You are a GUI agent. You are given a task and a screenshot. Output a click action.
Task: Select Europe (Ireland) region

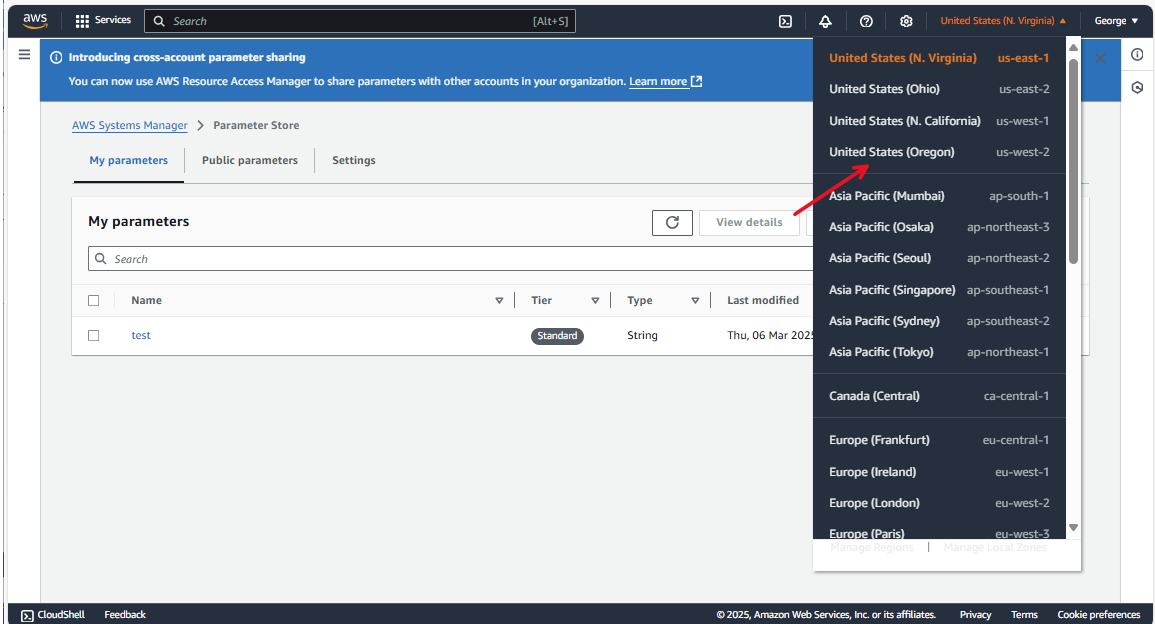coord(939,472)
